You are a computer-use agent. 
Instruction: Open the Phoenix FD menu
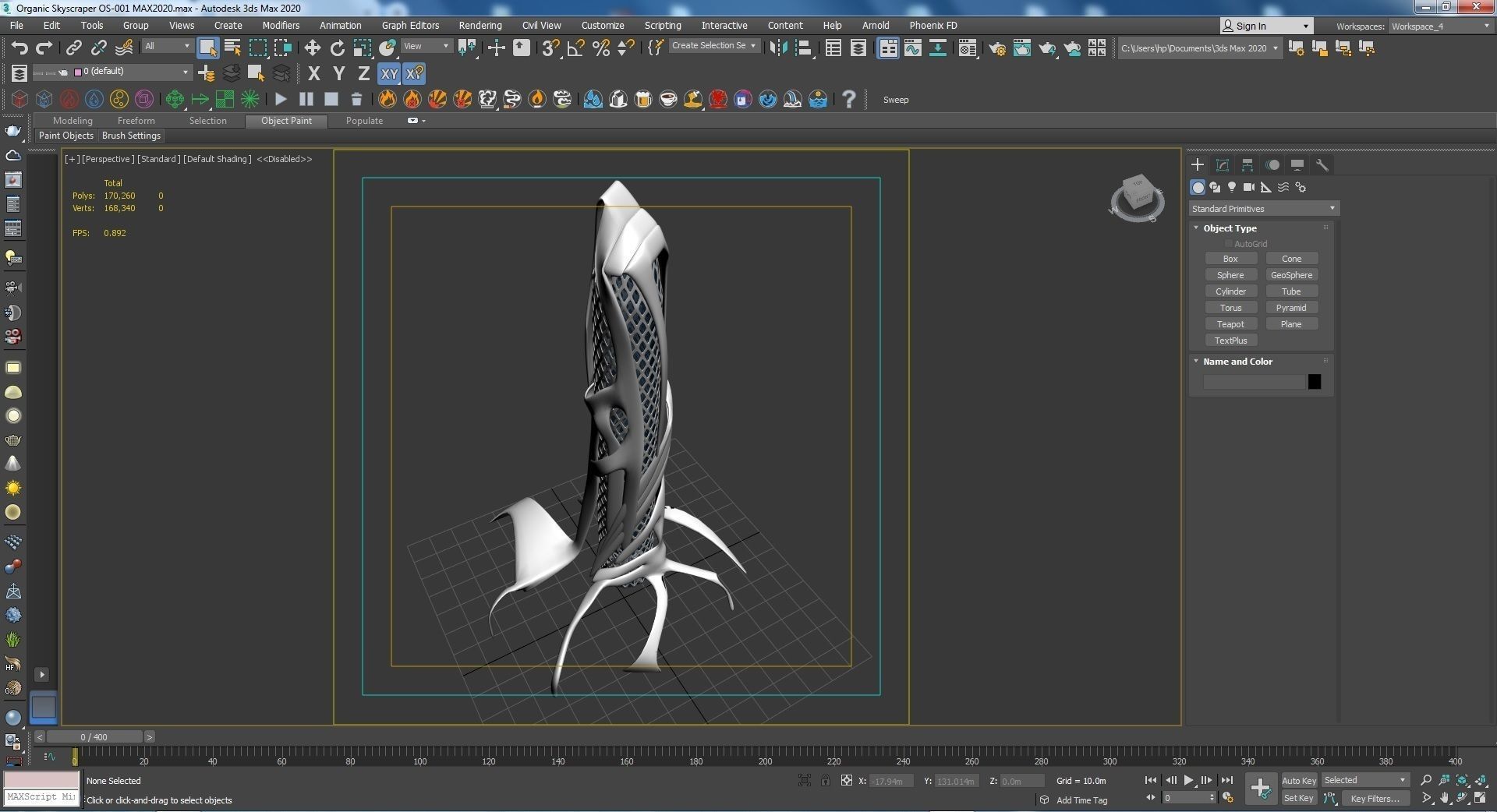(933, 25)
